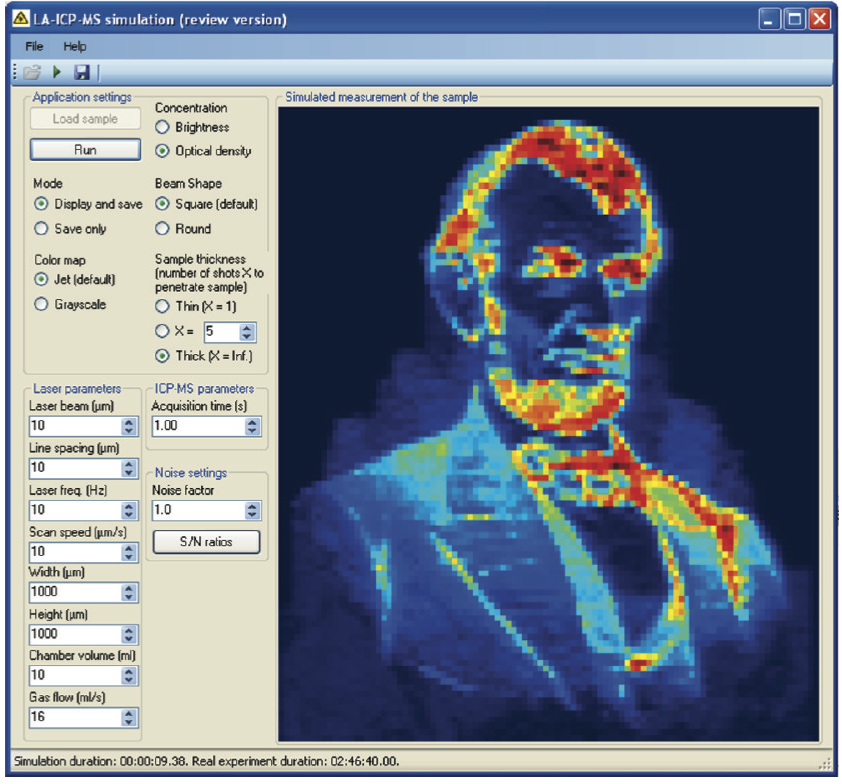Screen dimensions: 842x784
Task: Click the Noise factor spinner arrows
Action: pyautogui.click(x=252, y=510)
